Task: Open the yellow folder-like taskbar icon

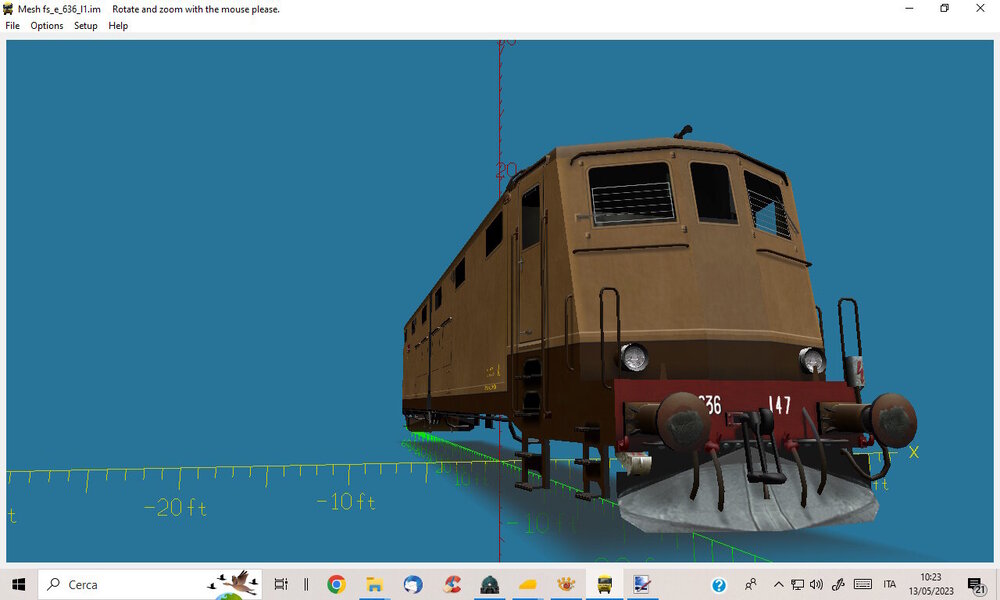Action: point(527,584)
